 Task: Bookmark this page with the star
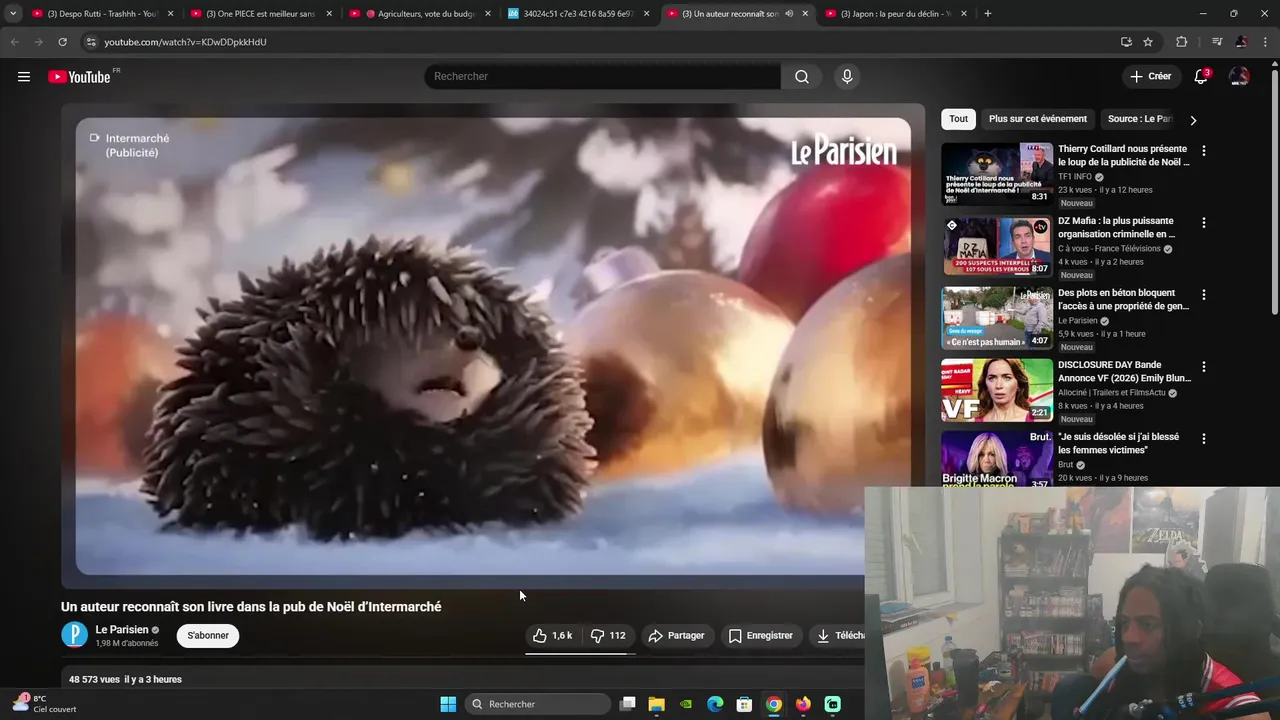coord(1148,42)
